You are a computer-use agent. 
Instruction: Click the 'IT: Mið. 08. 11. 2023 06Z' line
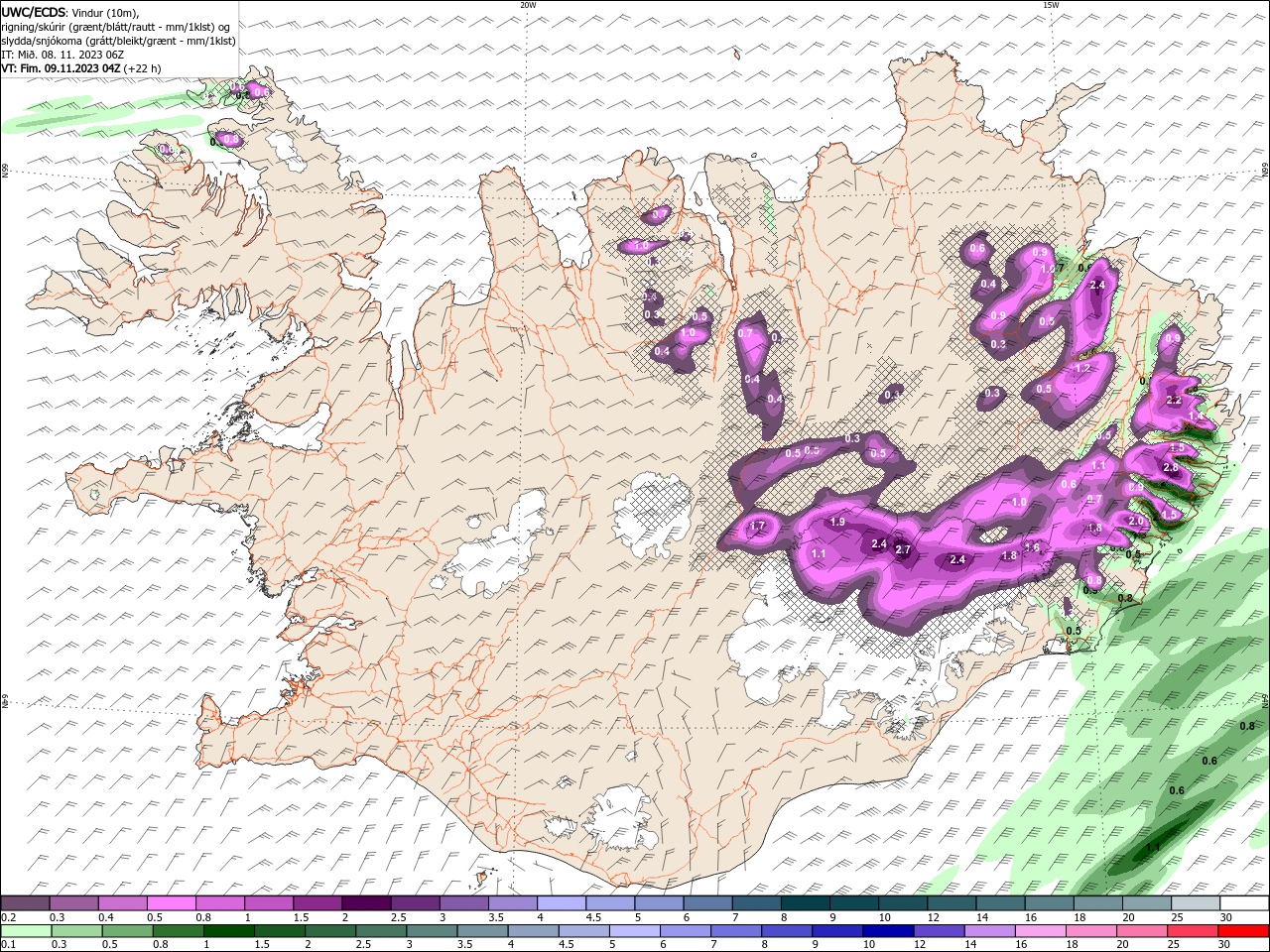pos(61,55)
